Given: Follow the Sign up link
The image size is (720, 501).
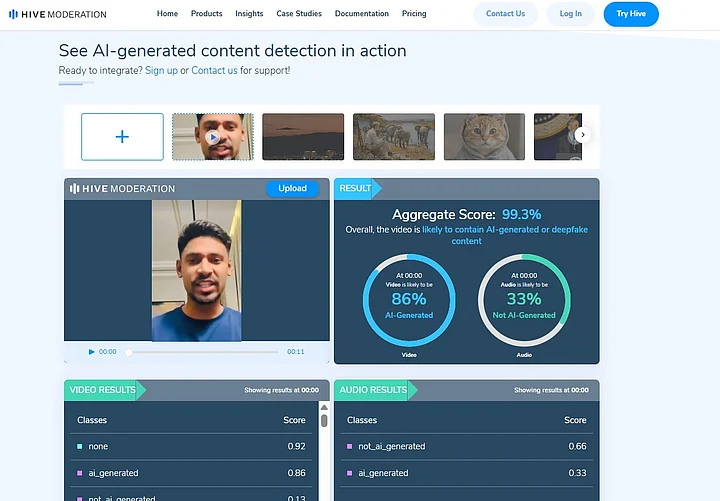Looking at the screenshot, I should coord(161,71).
